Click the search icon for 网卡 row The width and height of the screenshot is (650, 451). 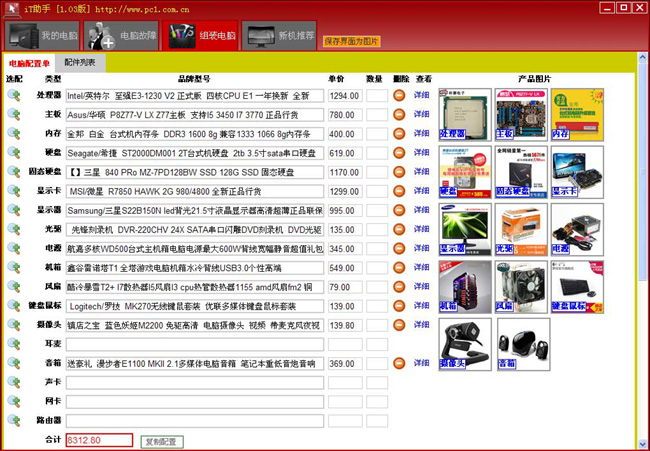14,401
